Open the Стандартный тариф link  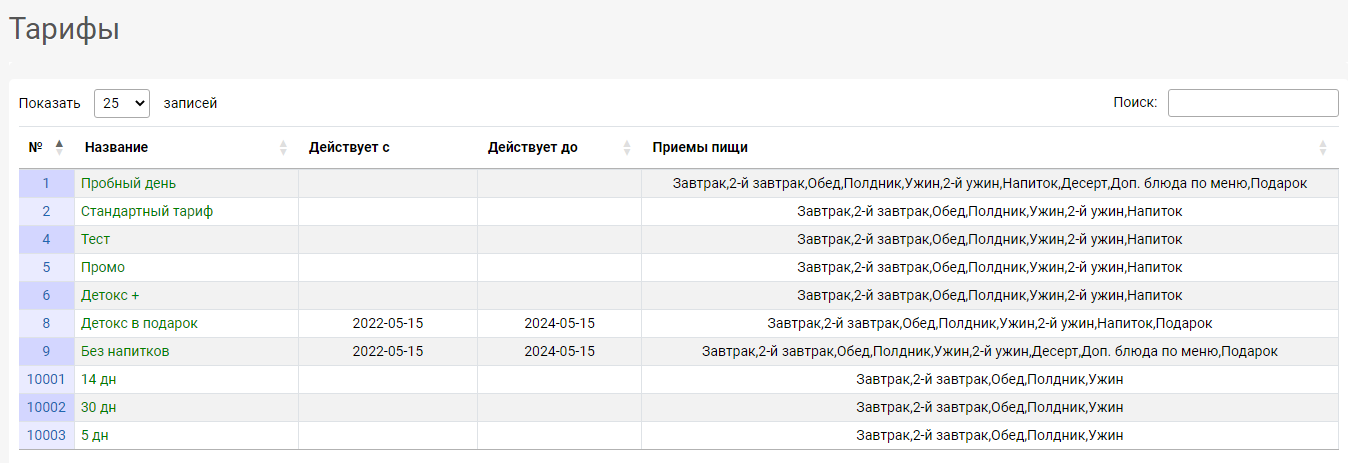(147, 212)
